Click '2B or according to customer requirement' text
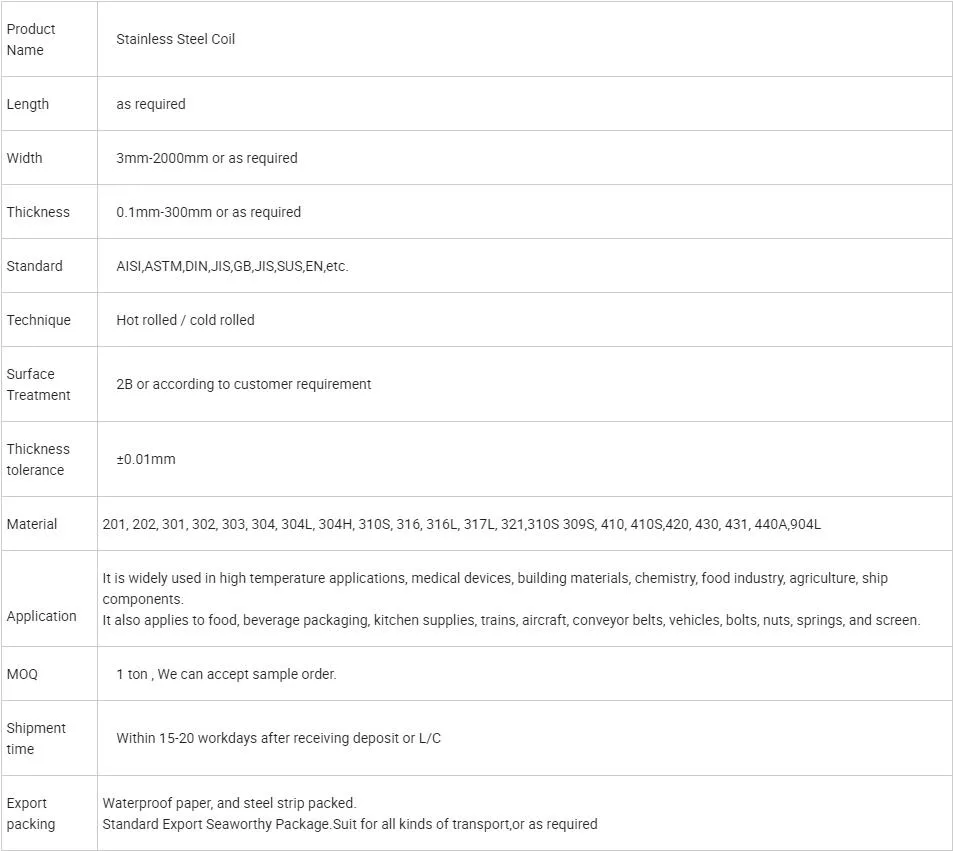Image resolution: width=953 pixels, height=851 pixels. pyautogui.click(x=243, y=384)
